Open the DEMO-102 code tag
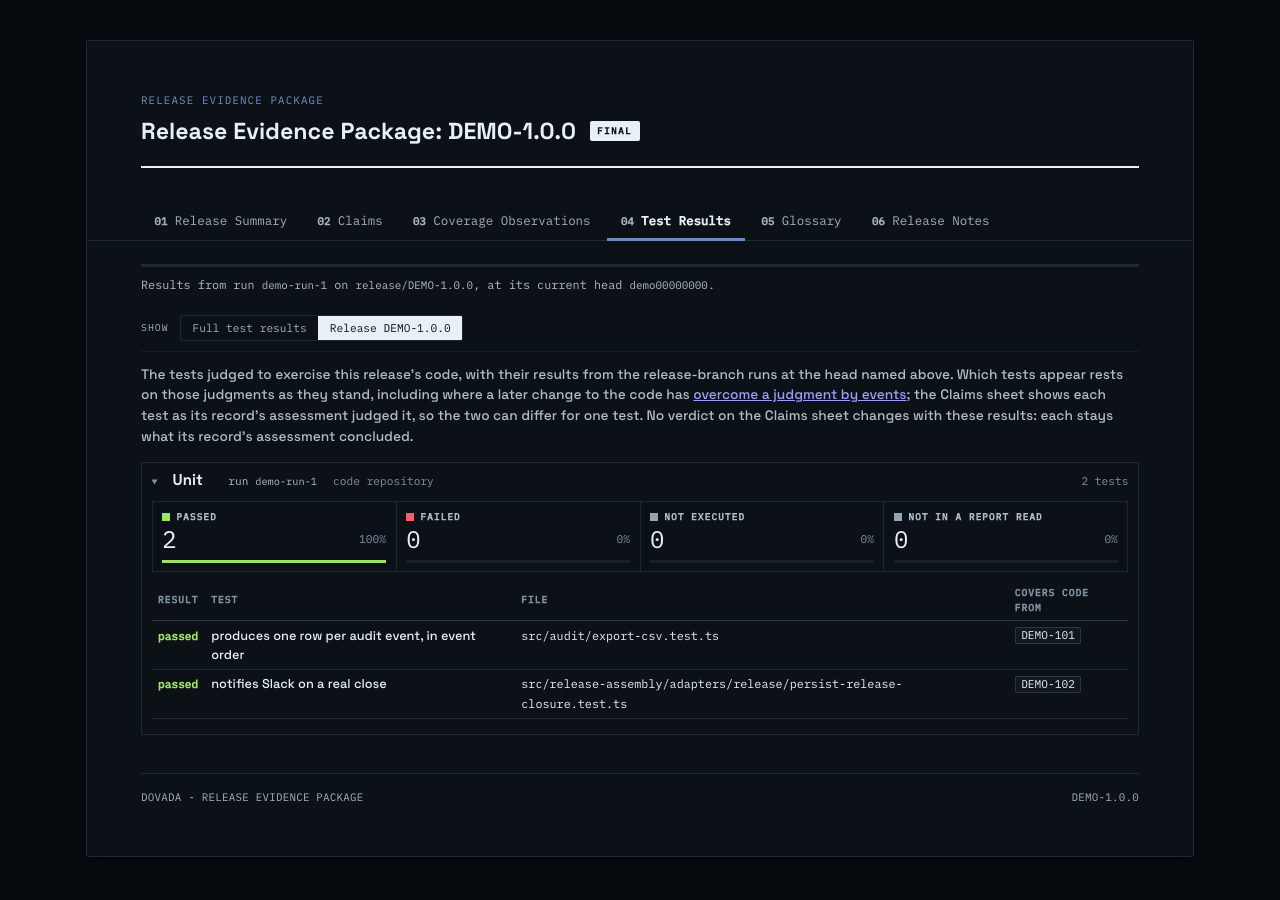Viewport: 1280px width, 900px height. coord(1048,685)
